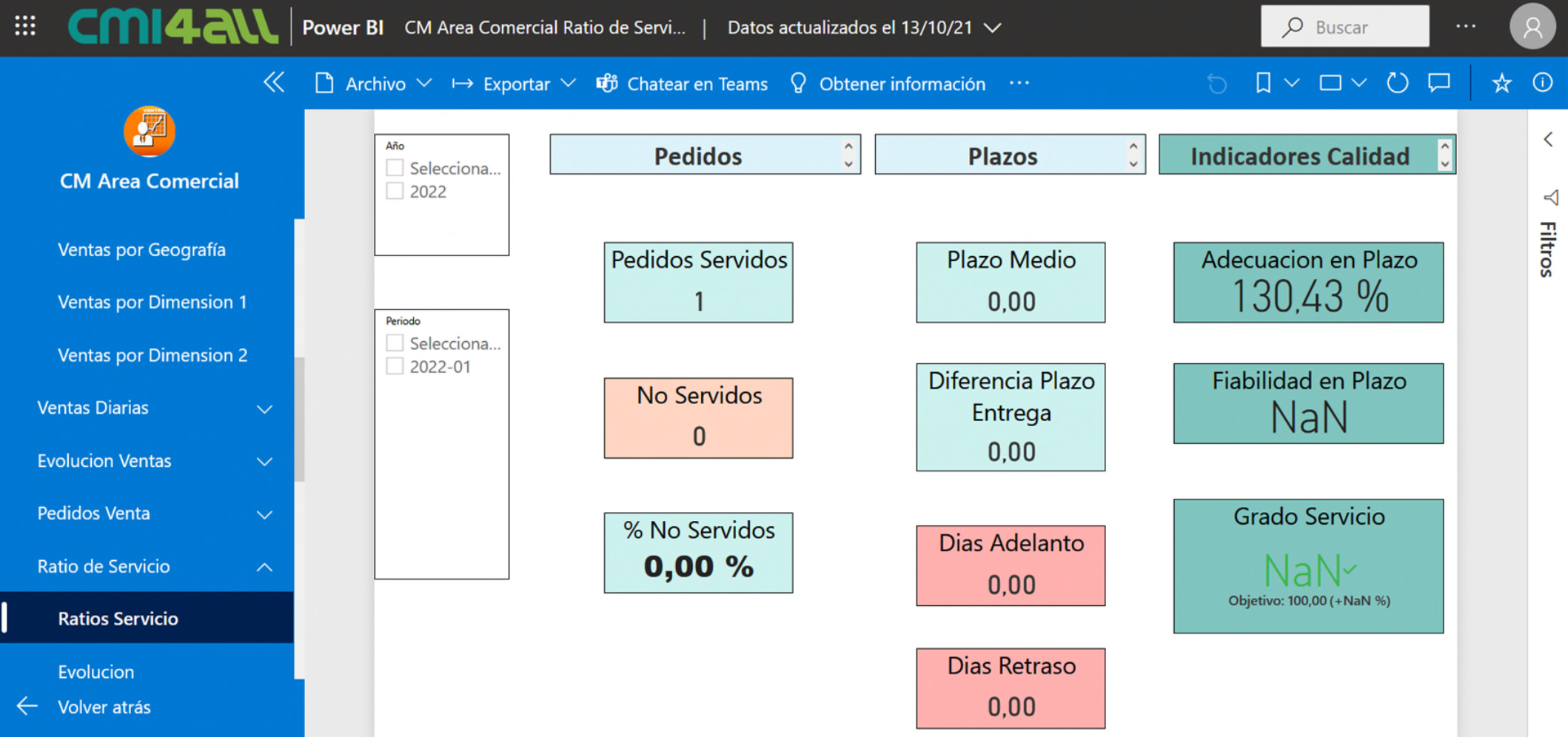The image size is (1568, 737).
Task: Collapse the Ratio de Servicio section
Action: [x=264, y=567]
